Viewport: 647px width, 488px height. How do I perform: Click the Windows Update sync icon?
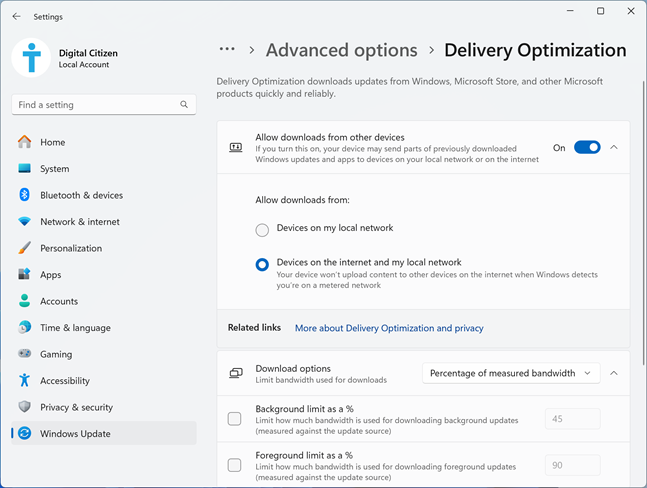[x=25, y=433]
